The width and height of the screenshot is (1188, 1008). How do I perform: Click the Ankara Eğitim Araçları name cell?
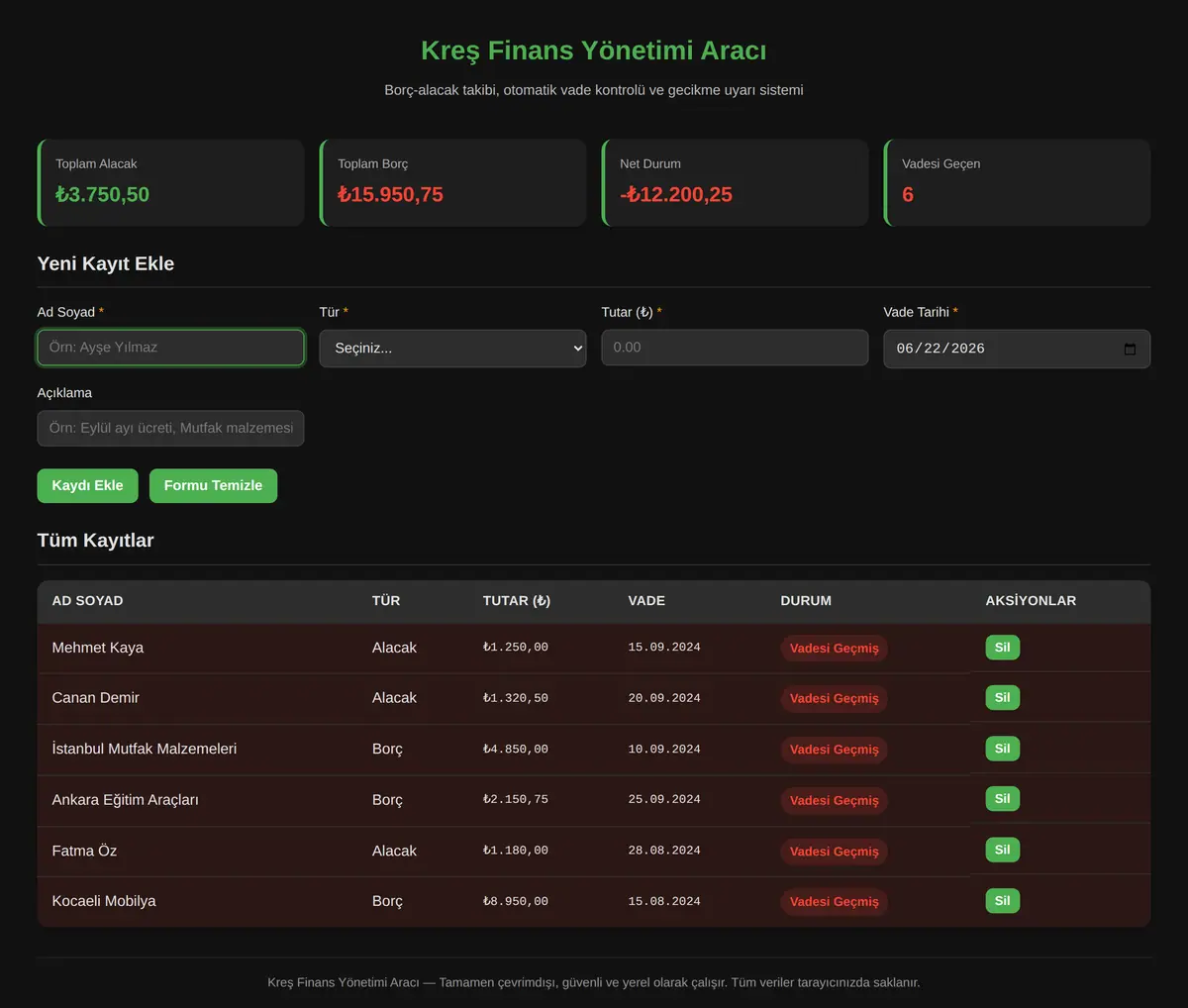tap(125, 800)
